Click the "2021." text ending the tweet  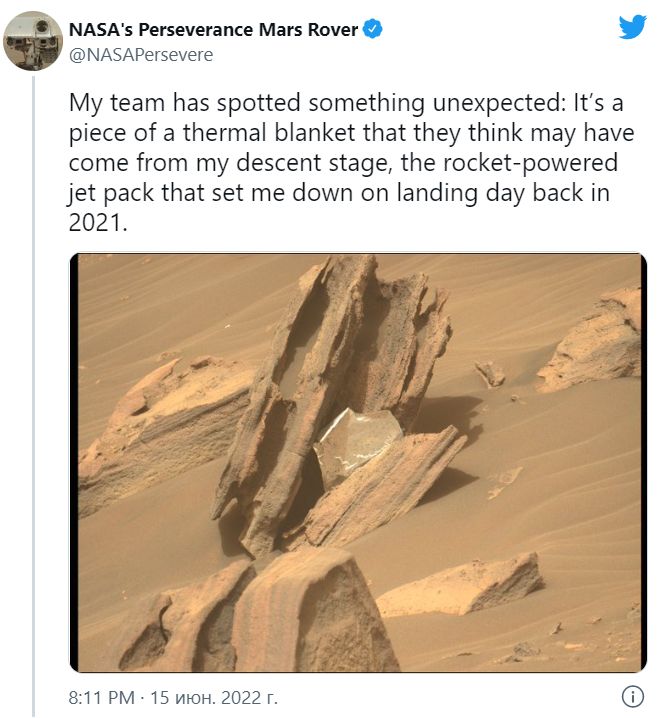click(98, 223)
